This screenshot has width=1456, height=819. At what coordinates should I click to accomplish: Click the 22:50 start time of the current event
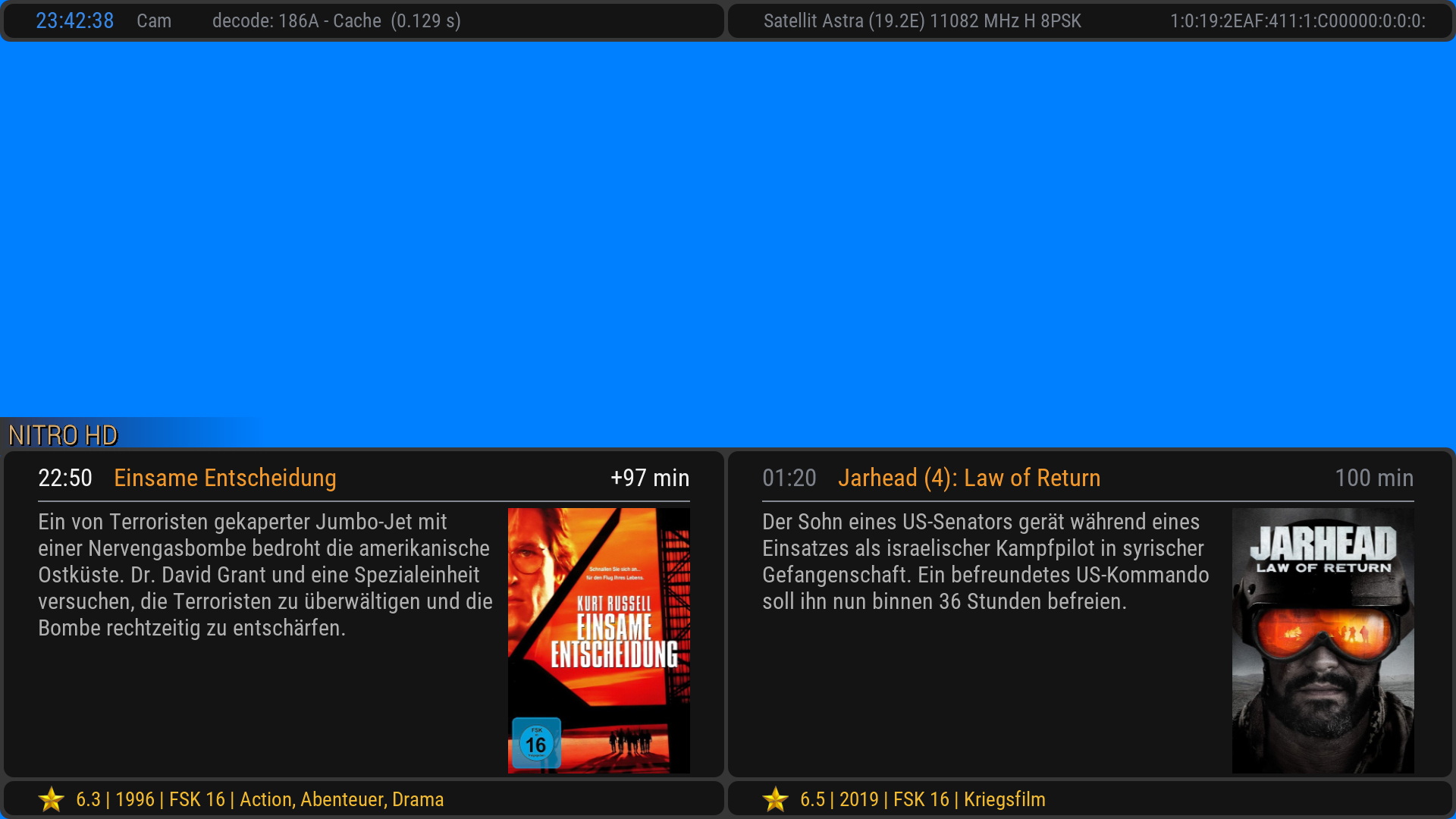coord(65,478)
